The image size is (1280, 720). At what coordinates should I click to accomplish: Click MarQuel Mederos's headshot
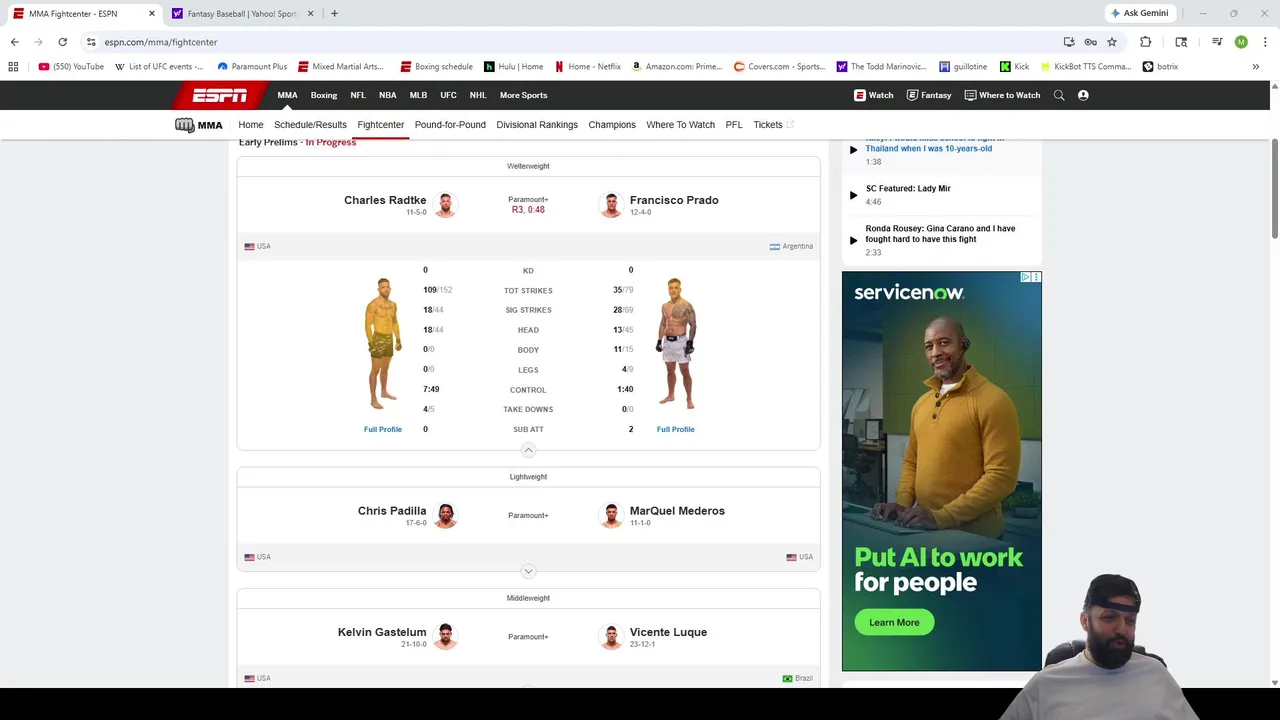pyautogui.click(x=611, y=515)
